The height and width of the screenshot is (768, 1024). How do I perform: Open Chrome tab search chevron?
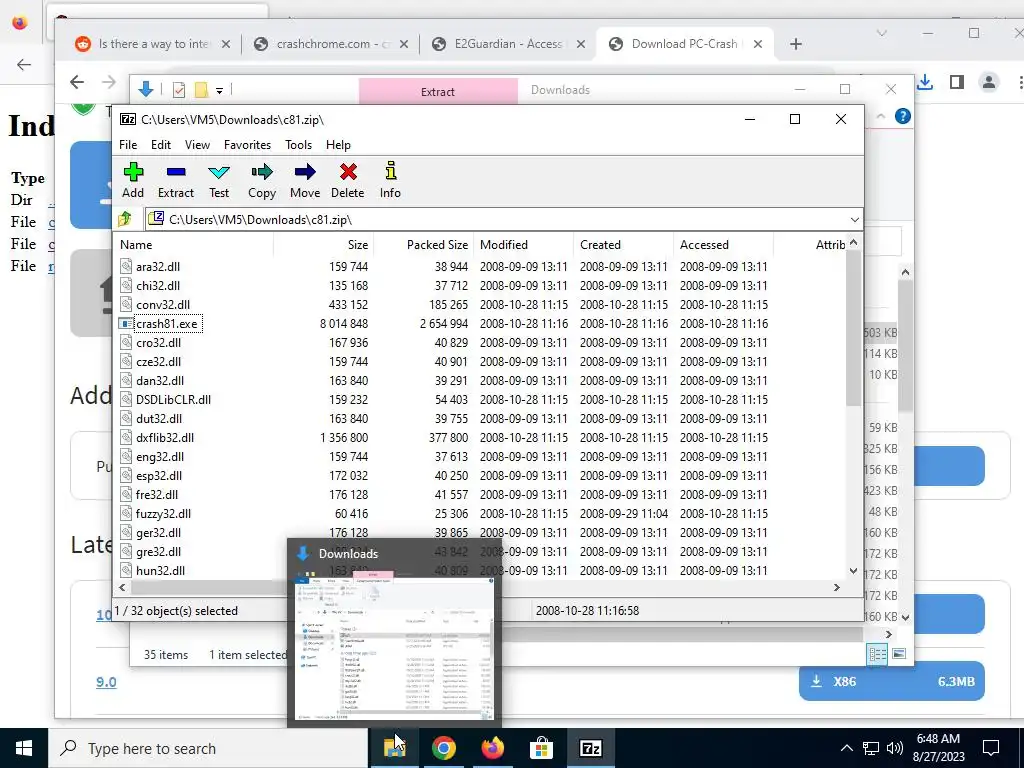coord(882,33)
